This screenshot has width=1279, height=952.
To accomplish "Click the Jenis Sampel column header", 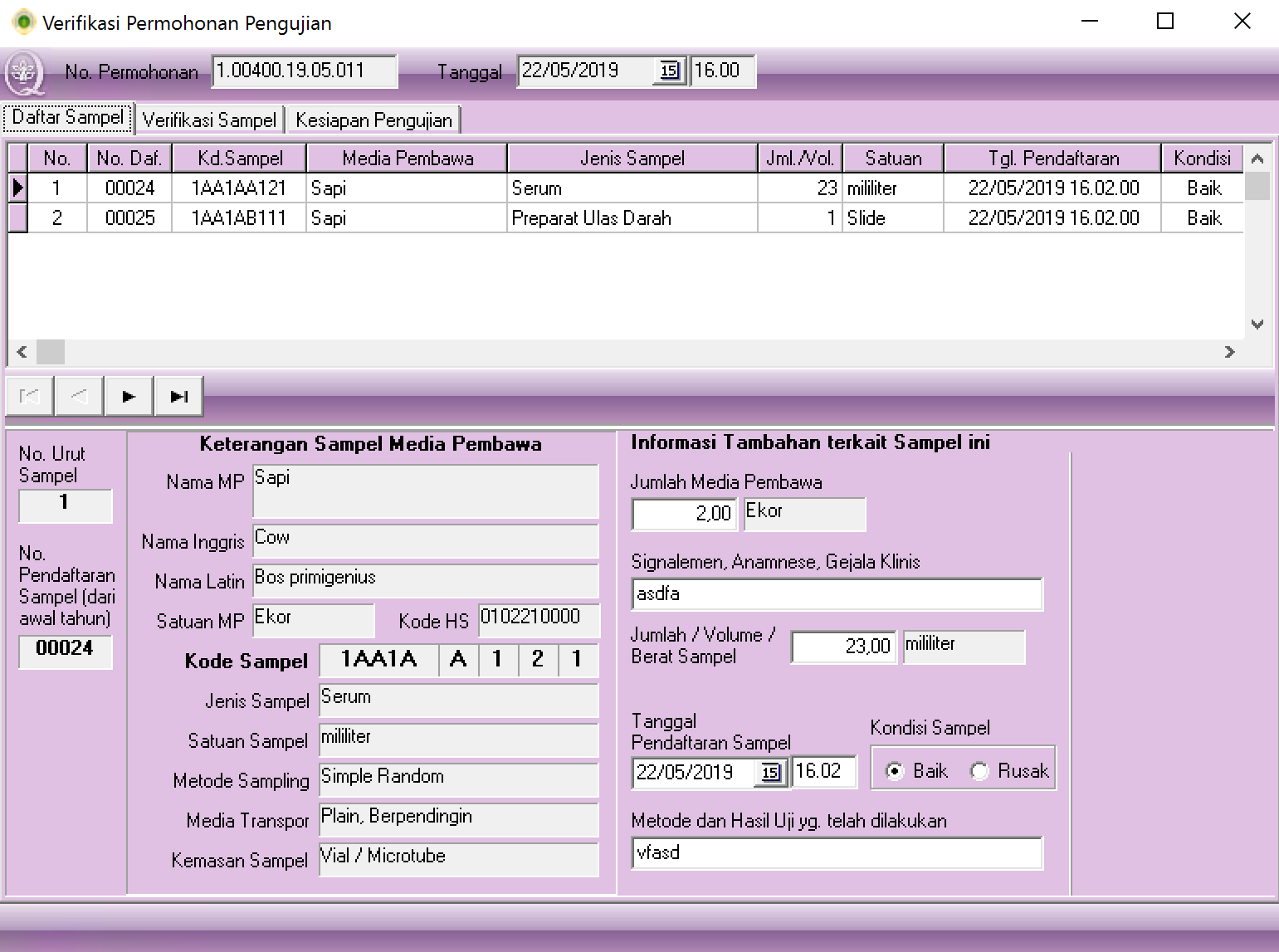I will (632, 159).
